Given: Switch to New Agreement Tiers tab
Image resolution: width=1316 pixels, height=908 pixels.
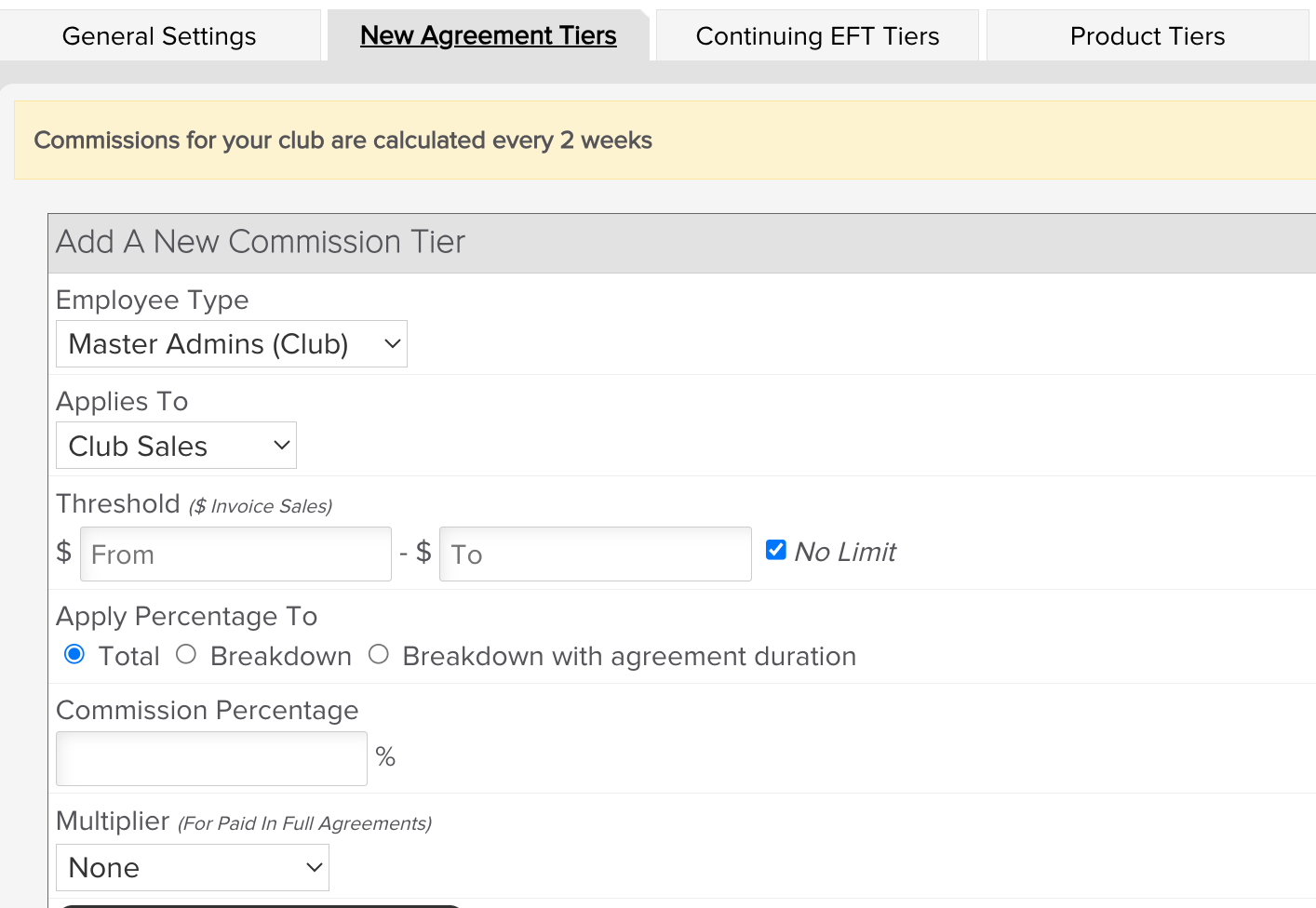Looking at the screenshot, I should (488, 35).
